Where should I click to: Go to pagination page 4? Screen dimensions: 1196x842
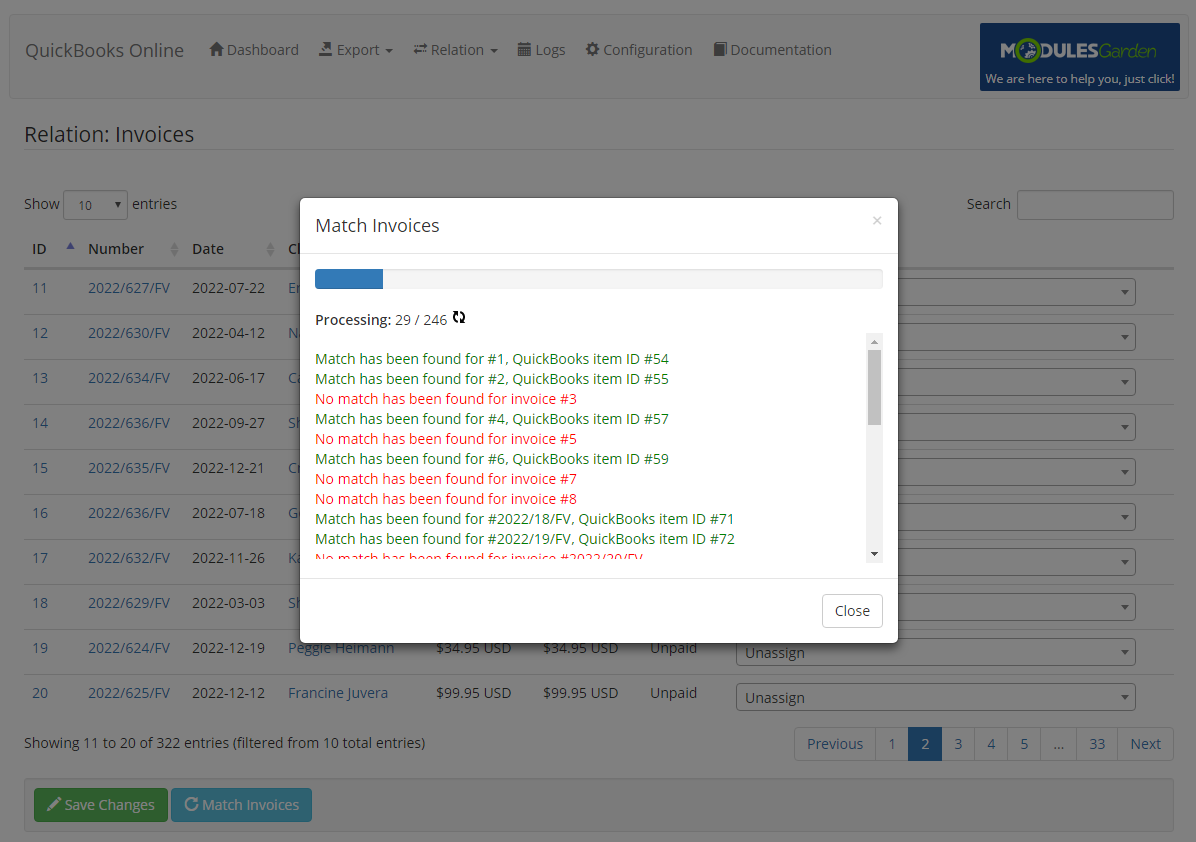991,744
